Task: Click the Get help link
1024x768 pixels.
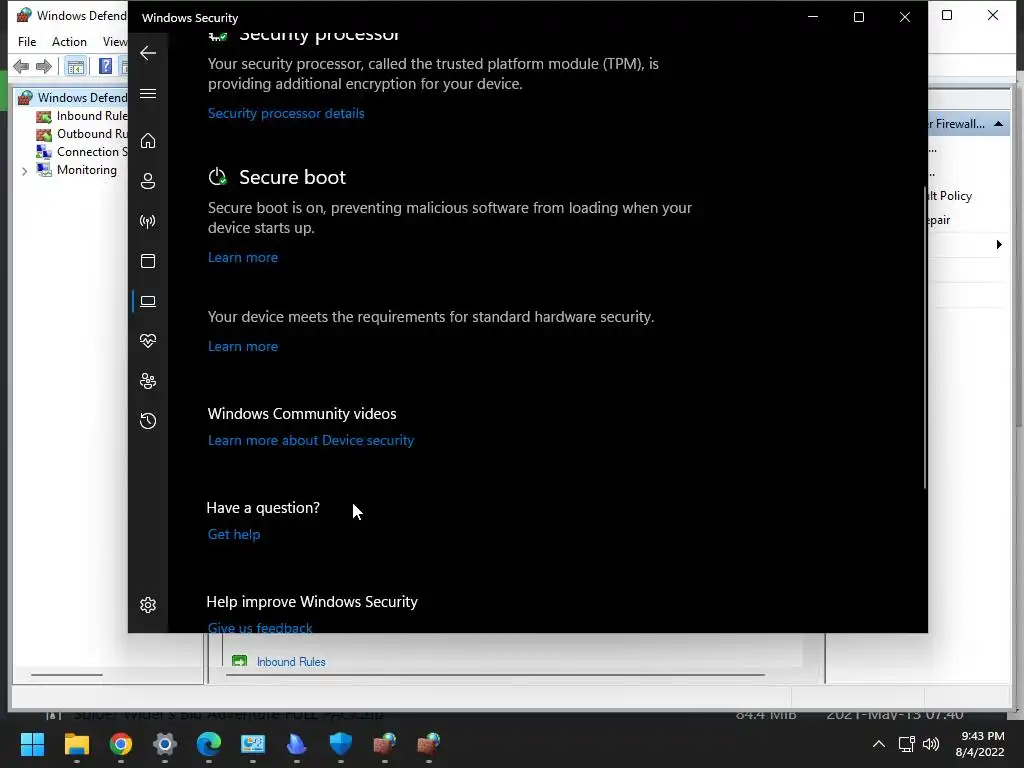Action: click(x=234, y=534)
